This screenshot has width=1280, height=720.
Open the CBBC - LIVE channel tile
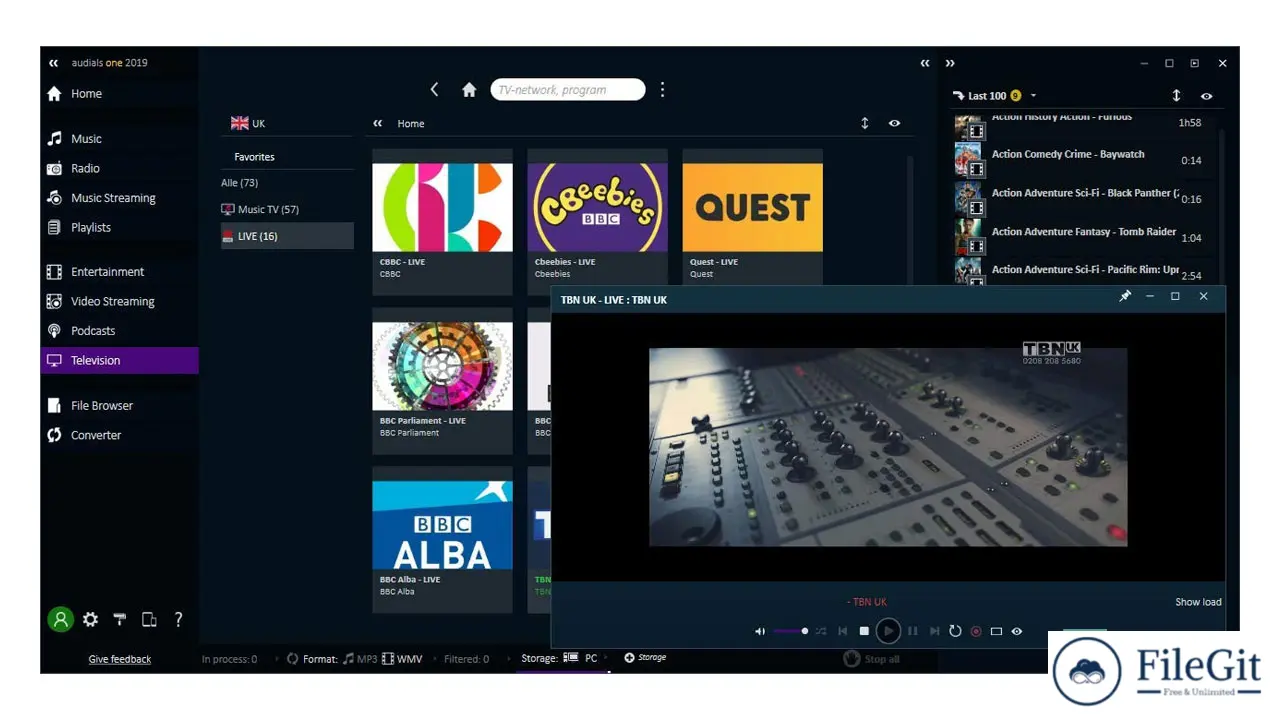[442, 222]
